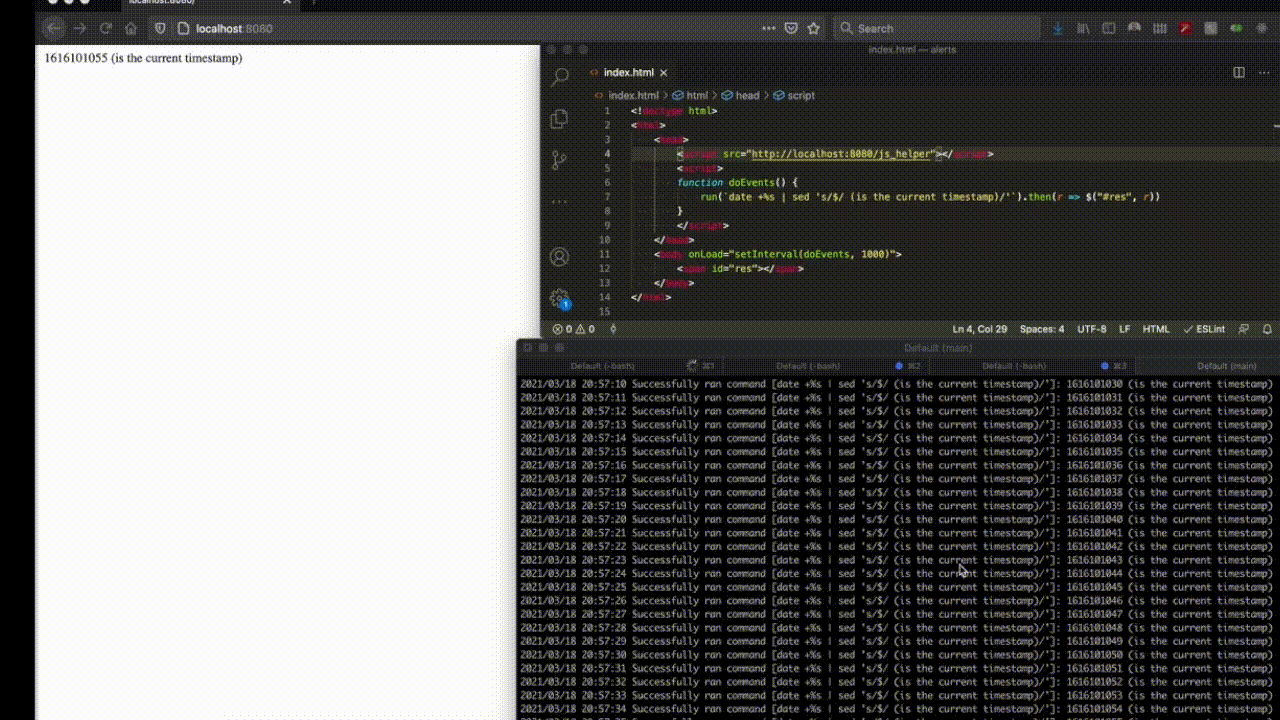Select the index.html editor tab
This screenshot has height=720, width=1280.
tap(628, 72)
